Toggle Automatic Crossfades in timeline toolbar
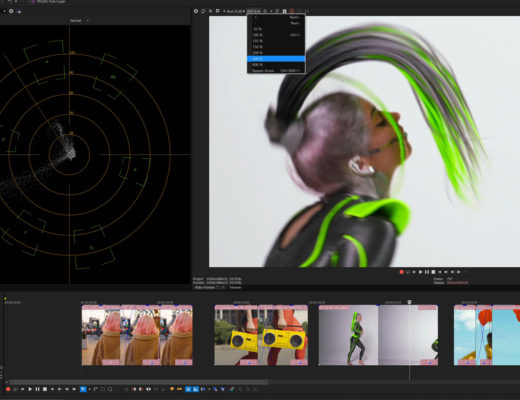 (x=195, y=389)
